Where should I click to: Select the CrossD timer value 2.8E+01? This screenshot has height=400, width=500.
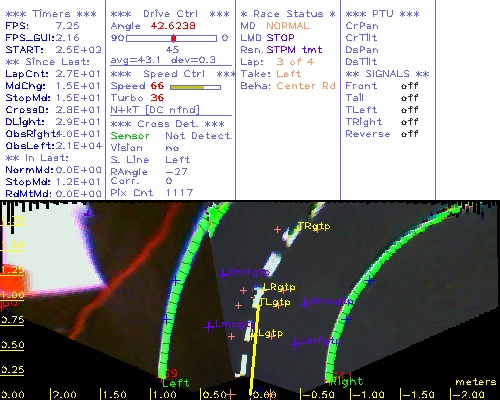click(x=78, y=110)
